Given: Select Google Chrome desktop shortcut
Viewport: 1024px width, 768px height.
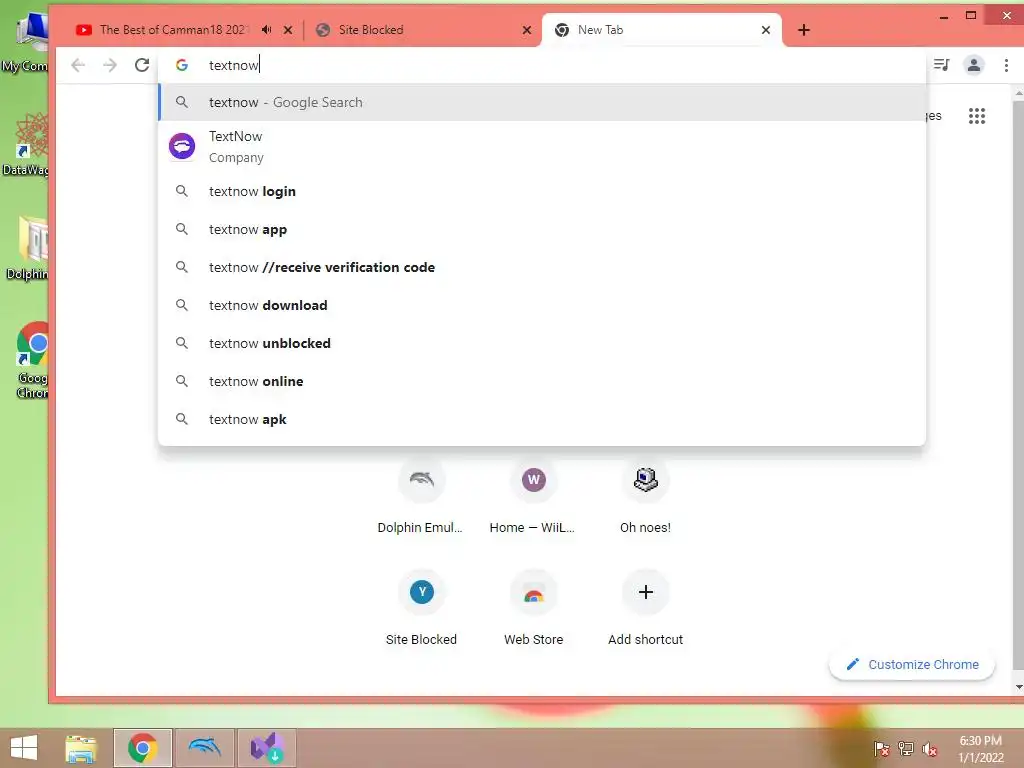Looking at the screenshot, I should [31, 360].
